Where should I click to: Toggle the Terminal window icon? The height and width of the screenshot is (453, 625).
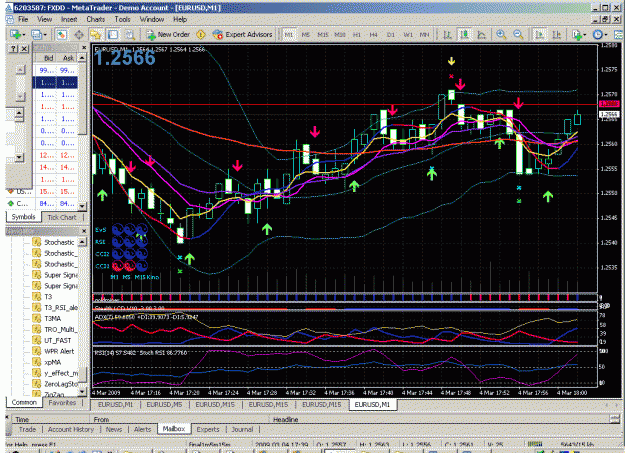point(113,35)
